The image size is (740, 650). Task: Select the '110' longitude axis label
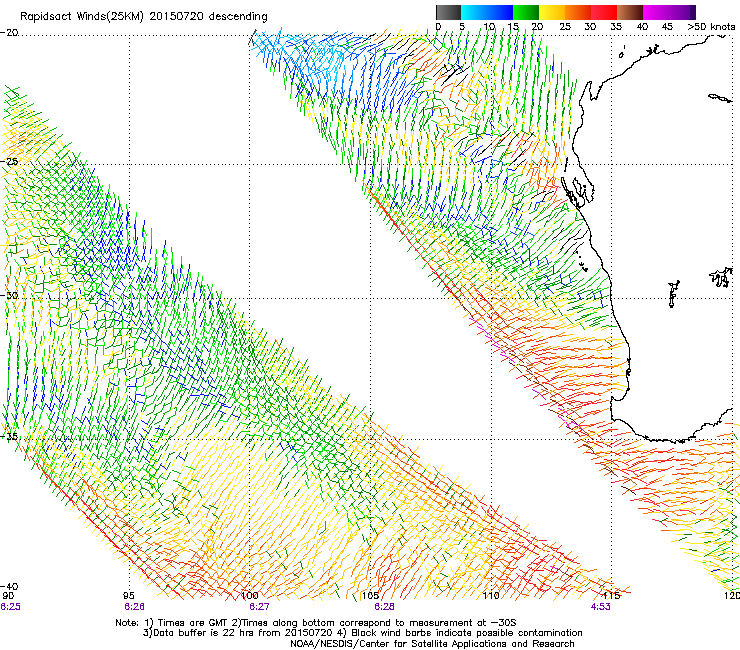(x=491, y=596)
